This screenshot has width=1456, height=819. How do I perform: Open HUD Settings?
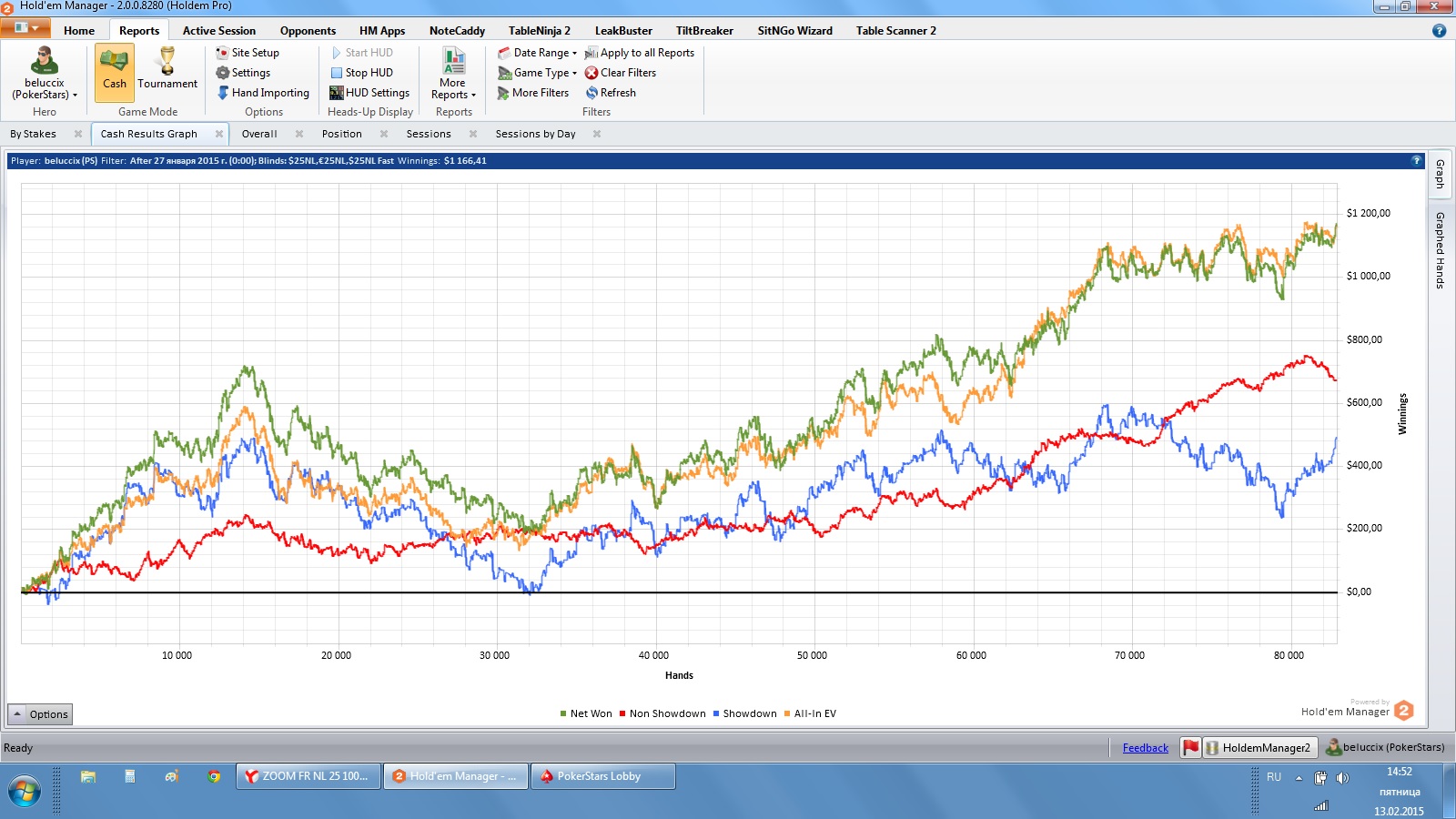(369, 93)
